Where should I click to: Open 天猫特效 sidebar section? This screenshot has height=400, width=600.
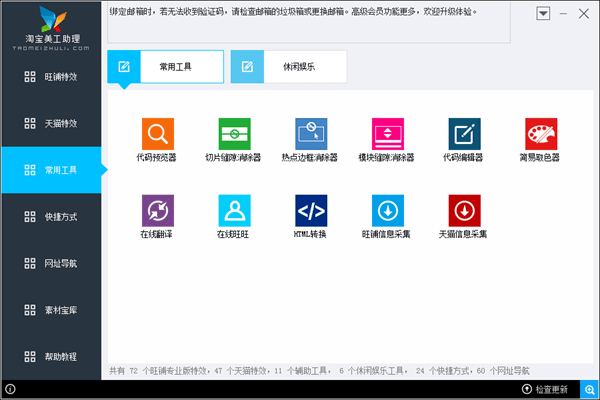(51, 124)
